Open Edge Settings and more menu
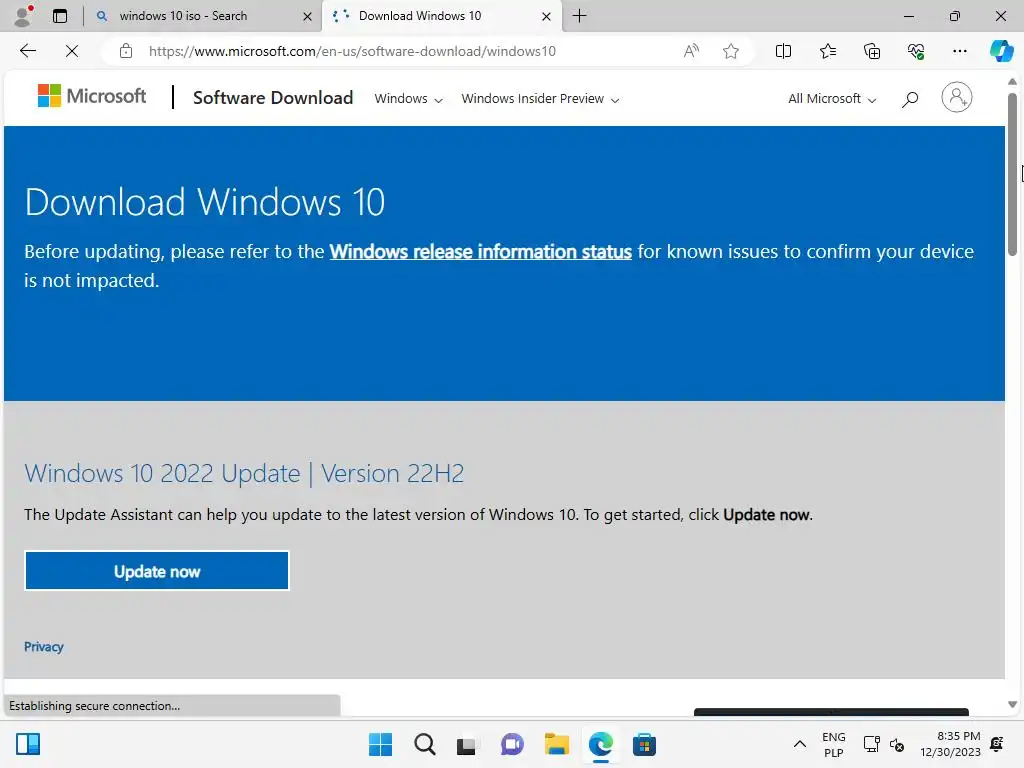This screenshot has width=1024, height=768. pos(959,51)
